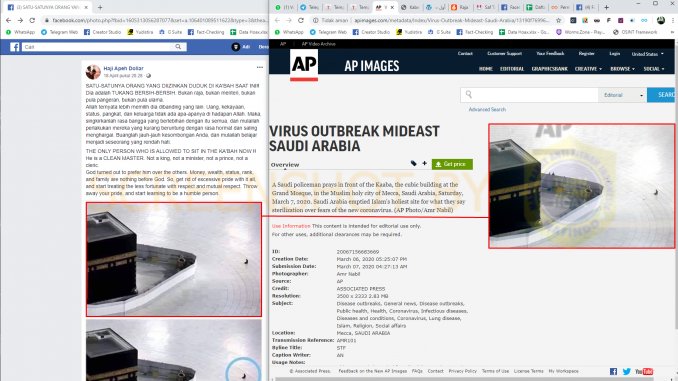Switch to the Daftar spreadsheet tab
The height and width of the screenshot is (381, 678).
point(535,7)
